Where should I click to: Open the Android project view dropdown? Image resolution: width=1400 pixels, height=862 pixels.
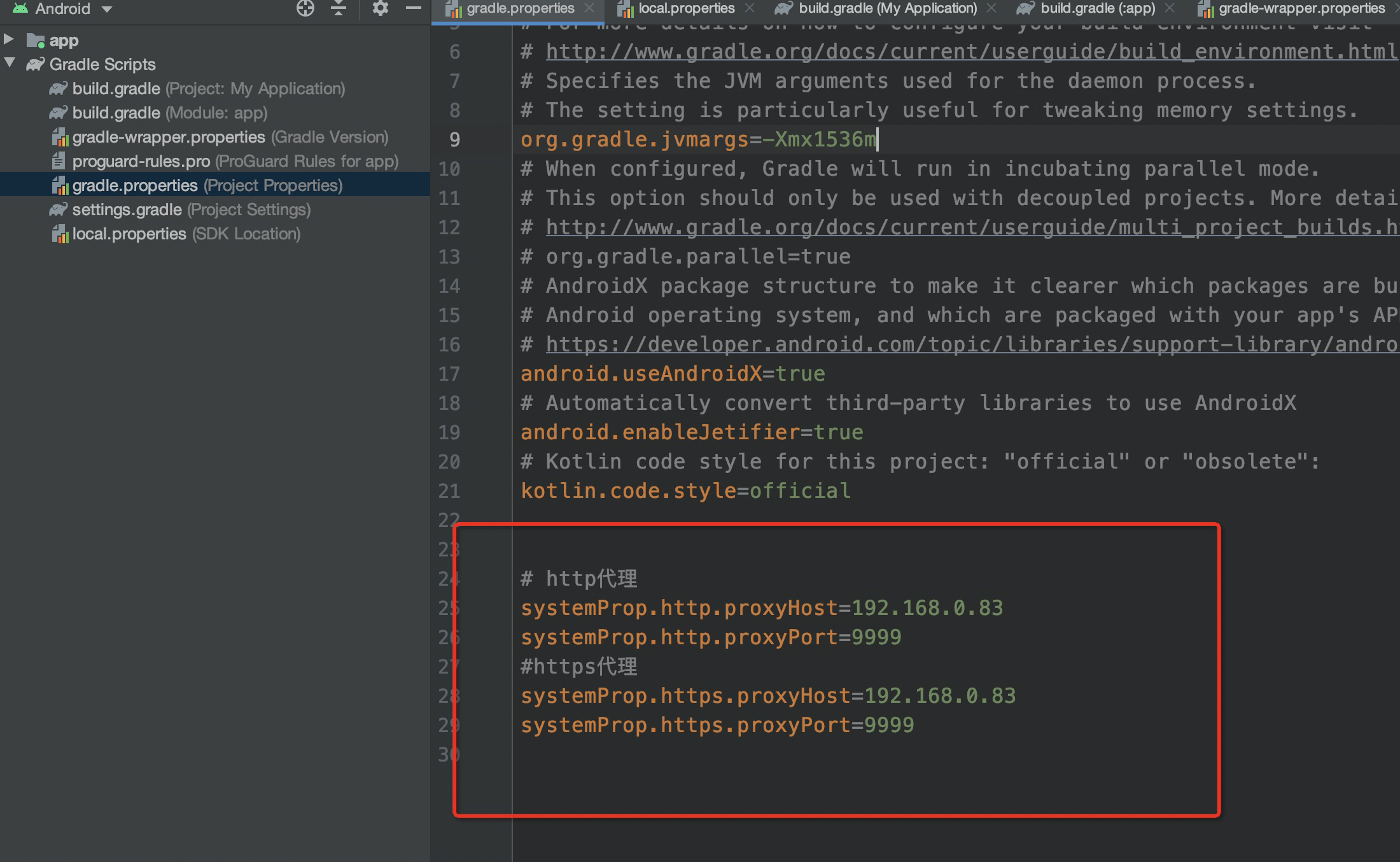(64, 9)
